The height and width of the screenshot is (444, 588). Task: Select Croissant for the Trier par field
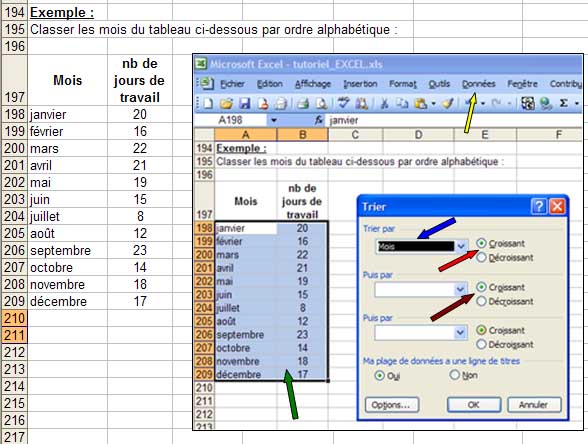(x=481, y=243)
